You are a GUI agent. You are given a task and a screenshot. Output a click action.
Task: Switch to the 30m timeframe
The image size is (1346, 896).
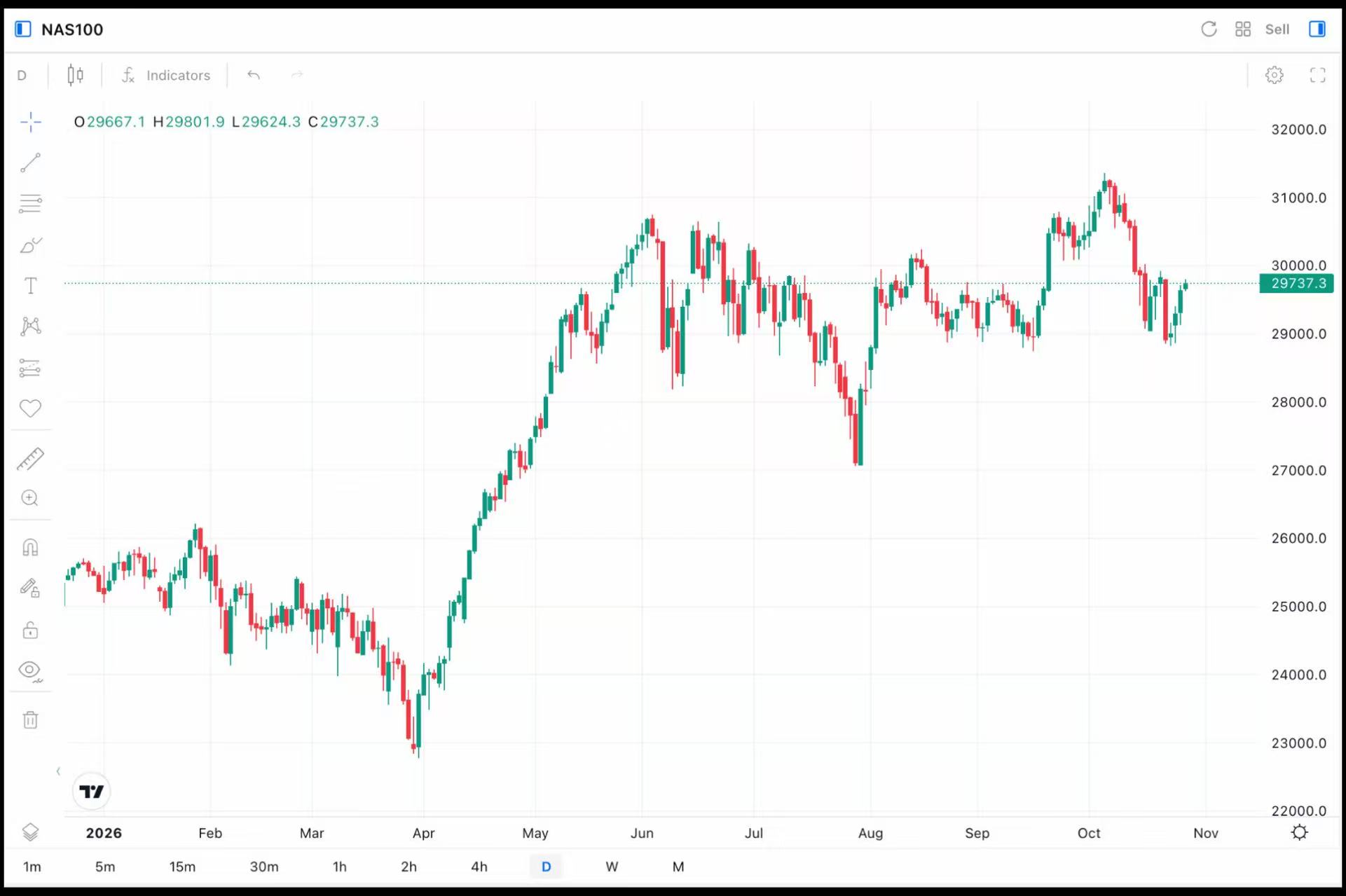264,867
